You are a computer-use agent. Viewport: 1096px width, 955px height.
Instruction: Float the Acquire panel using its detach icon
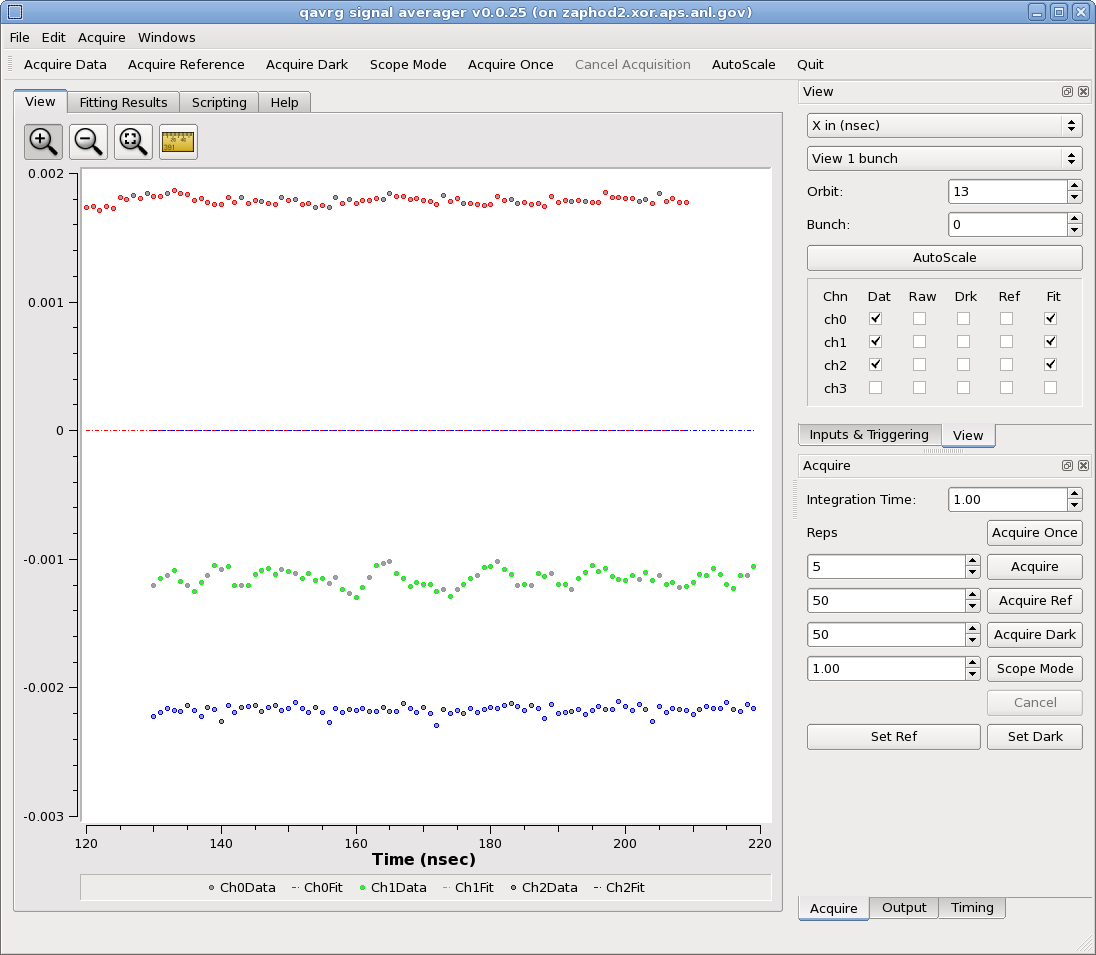1067,465
